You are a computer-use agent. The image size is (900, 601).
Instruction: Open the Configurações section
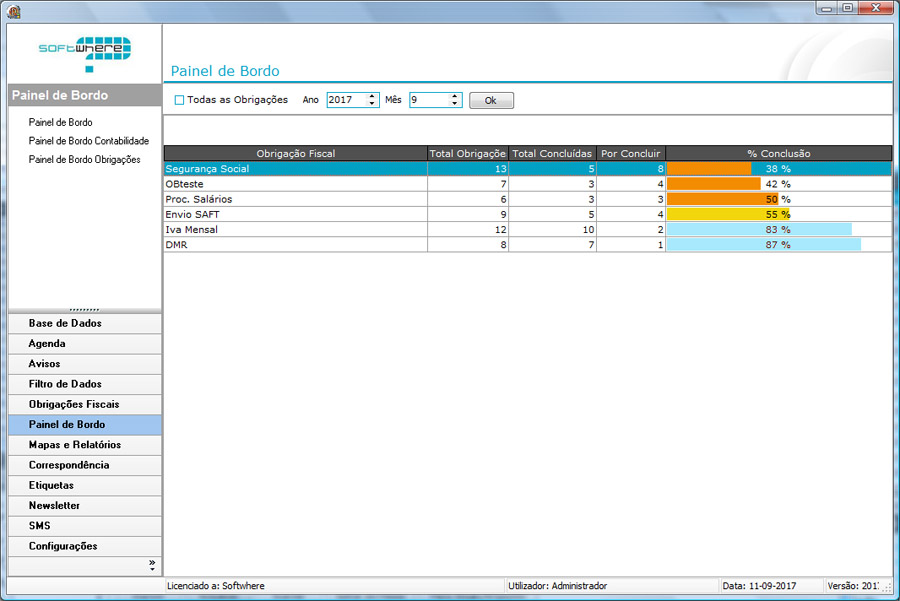click(x=63, y=546)
